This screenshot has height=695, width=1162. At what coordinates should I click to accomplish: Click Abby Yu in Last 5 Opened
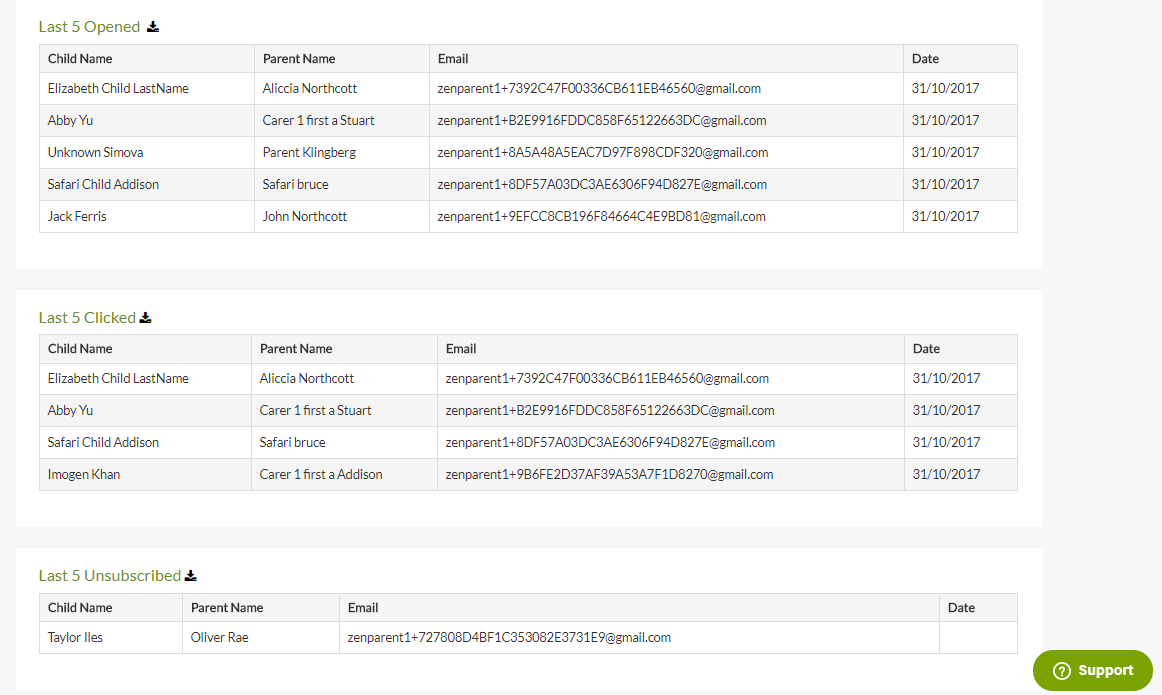tap(70, 120)
